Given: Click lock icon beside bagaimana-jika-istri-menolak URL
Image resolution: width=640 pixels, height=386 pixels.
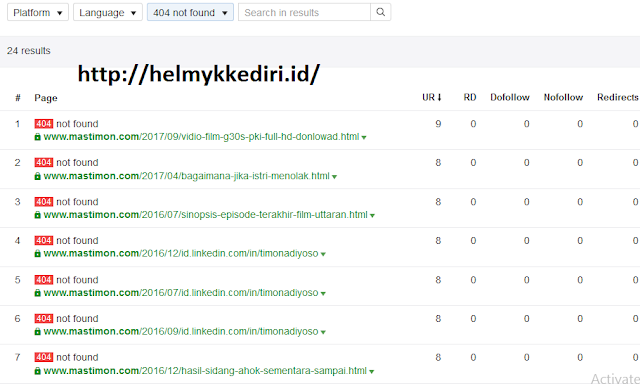Looking at the screenshot, I should (x=38, y=176).
